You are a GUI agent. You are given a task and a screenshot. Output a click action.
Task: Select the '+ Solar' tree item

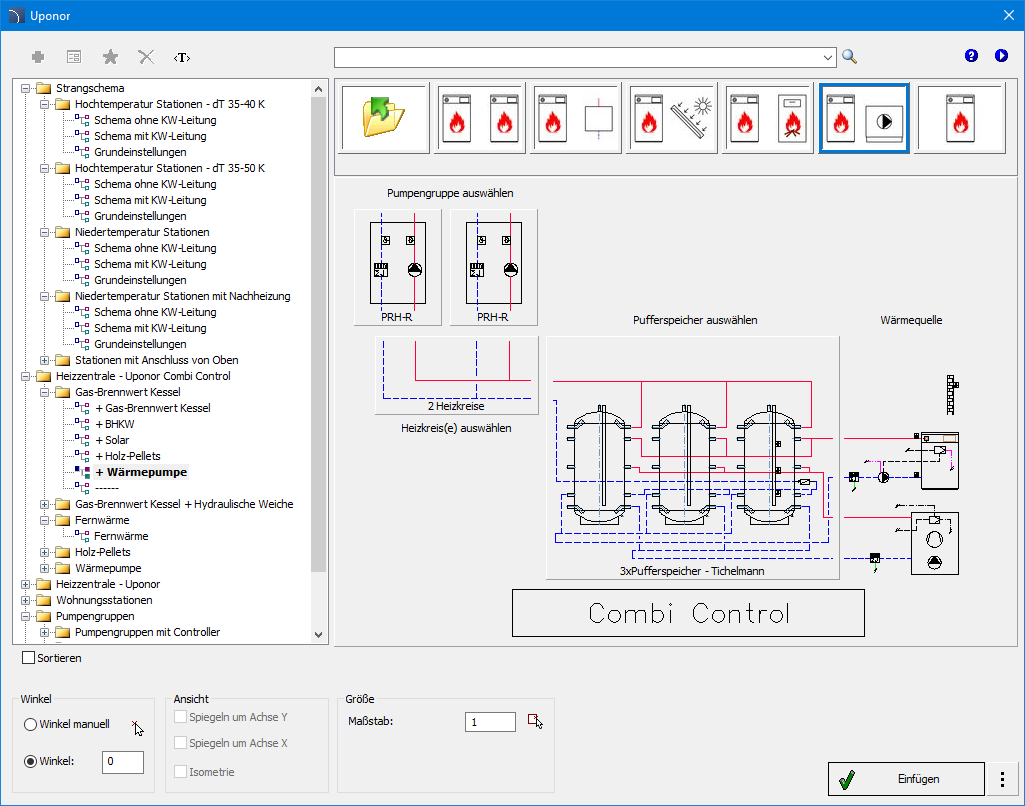tap(112, 440)
